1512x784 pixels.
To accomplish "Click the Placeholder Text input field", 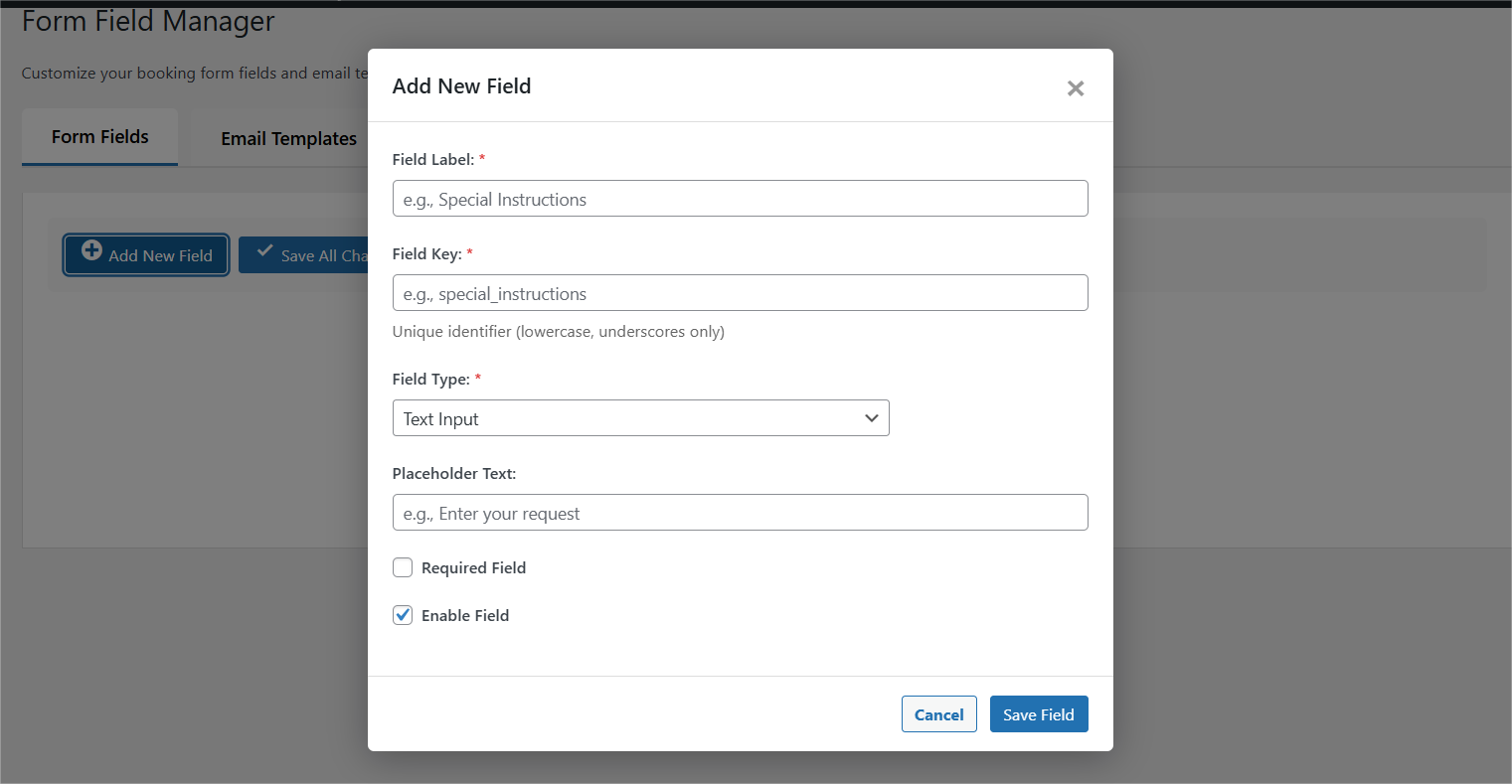I will tap(740, 512).
